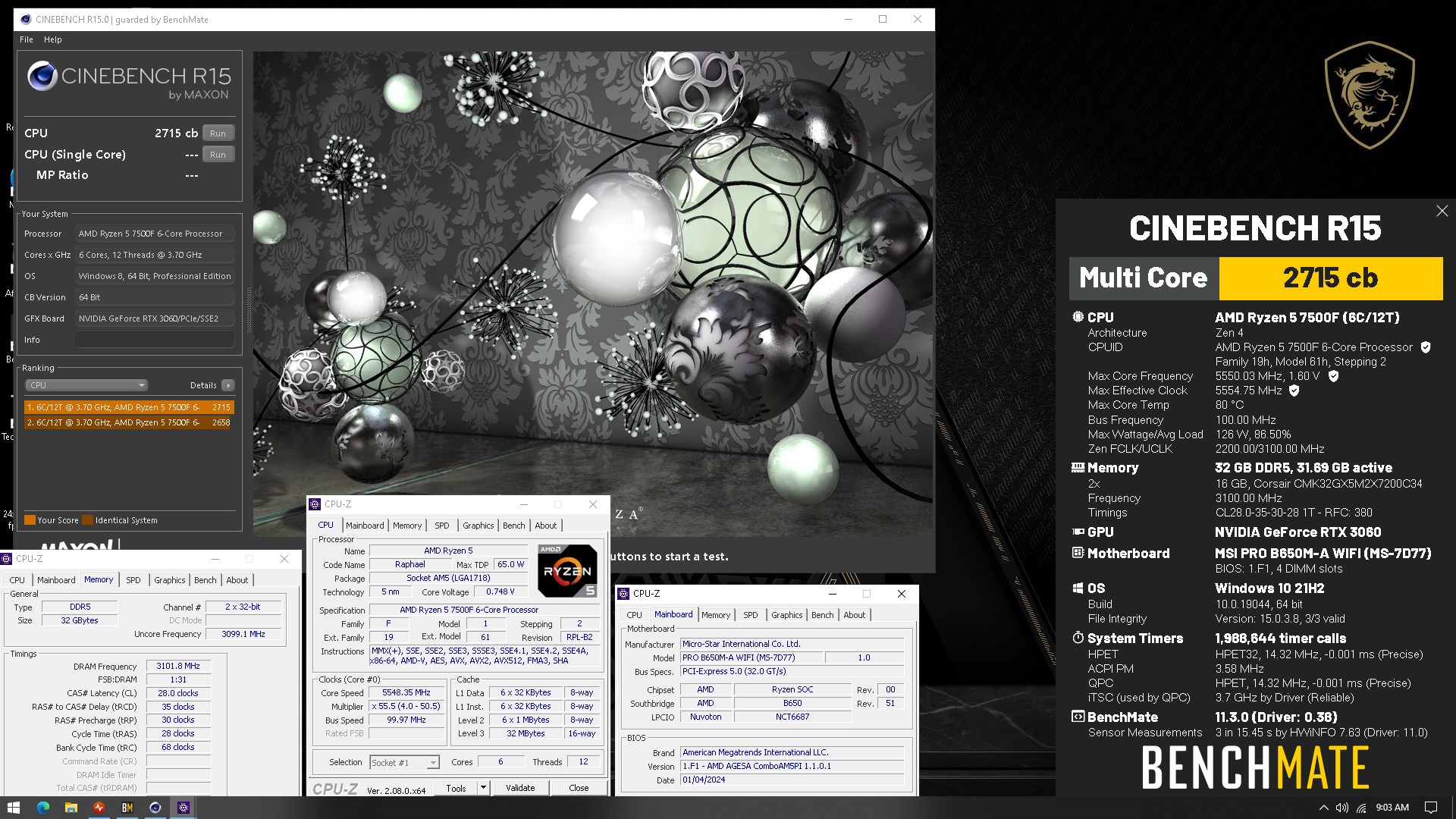Grab the Cinebench side panel splitter handle

point(248,309)
